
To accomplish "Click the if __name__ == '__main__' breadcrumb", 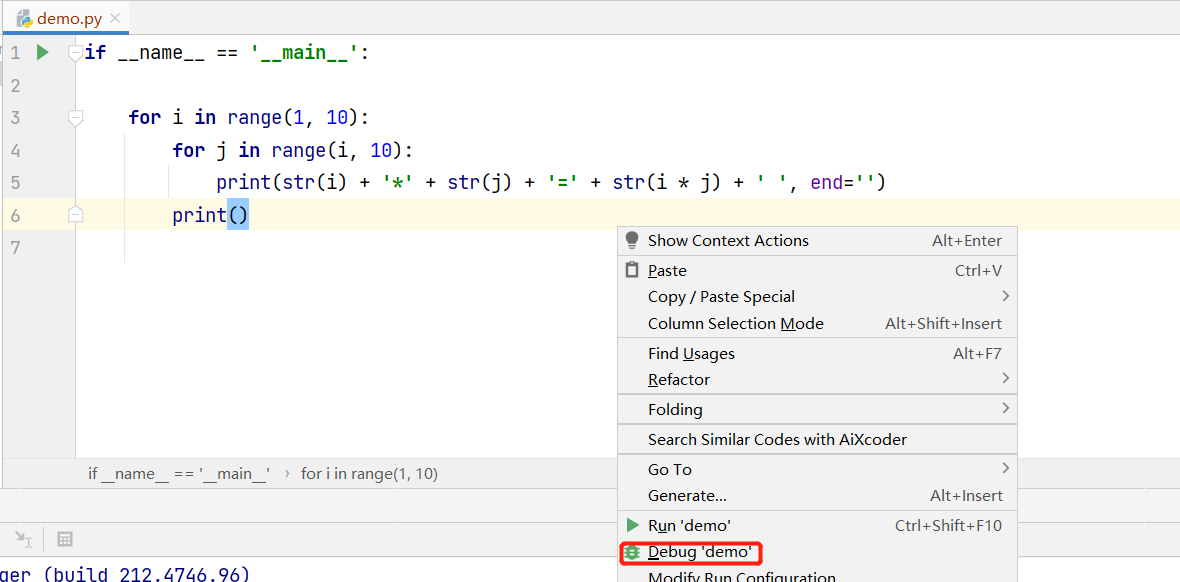I will coord(178,473).
